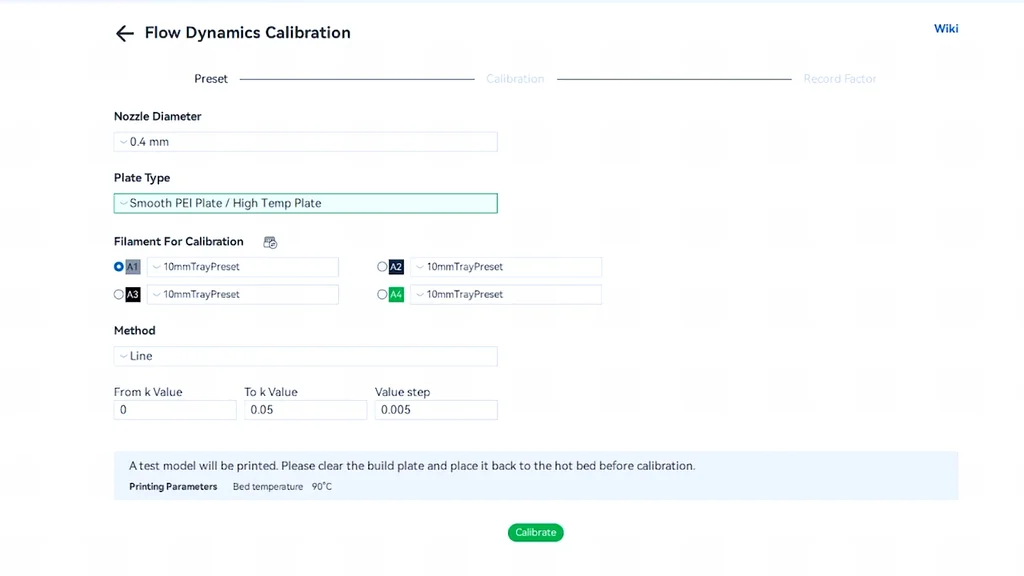Select the A4 filament radio button
Screen dimensions: 1024x576
tap(382, 295)
